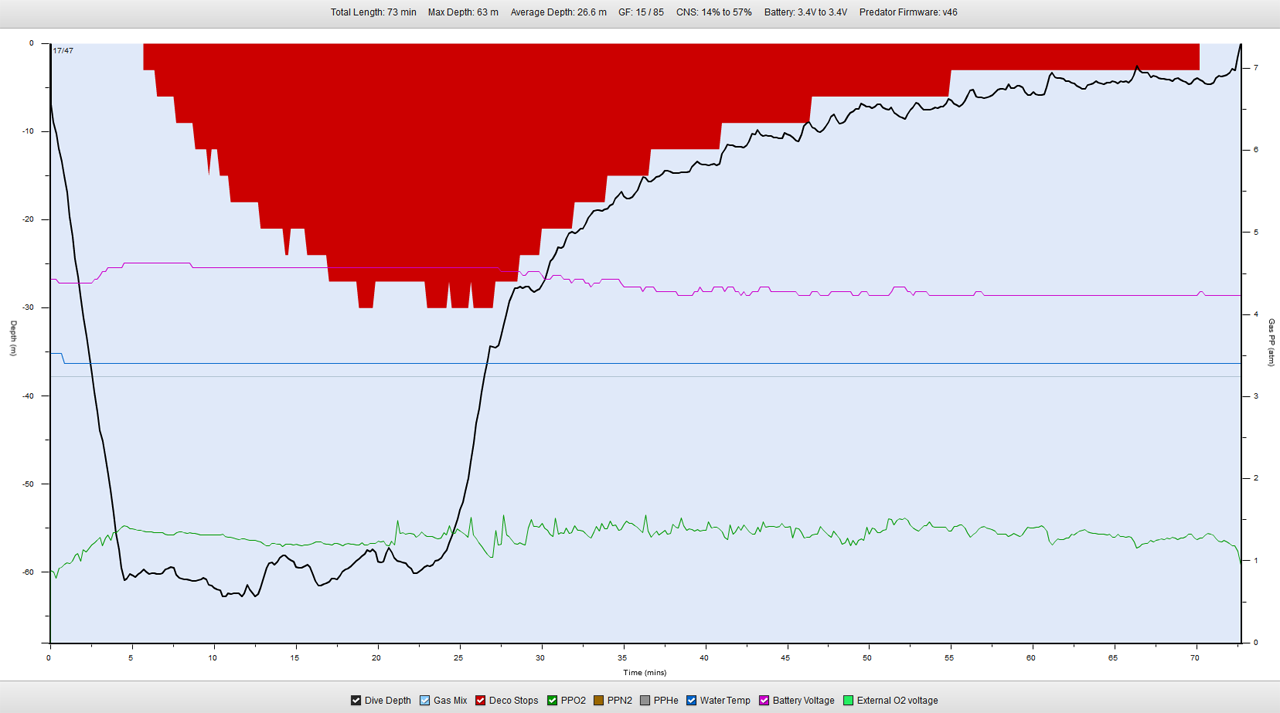Click the Battery 3.4V to 3.4V text
1280x713 pixels.
[x=805, y=12]
